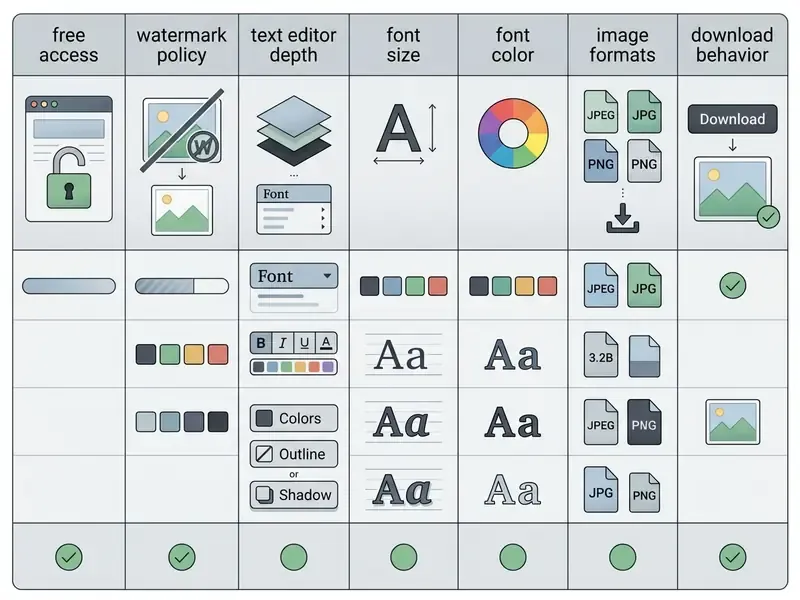Click the landscape thumbnail beside dark PNG row
The width and height of the screenshot is (800, 600).
pyautogui.click(x=733, y=422)
